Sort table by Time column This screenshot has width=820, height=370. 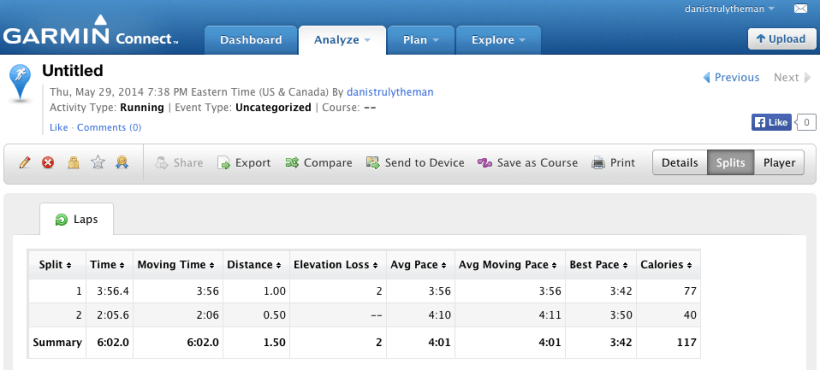click(x=109, y=265)
